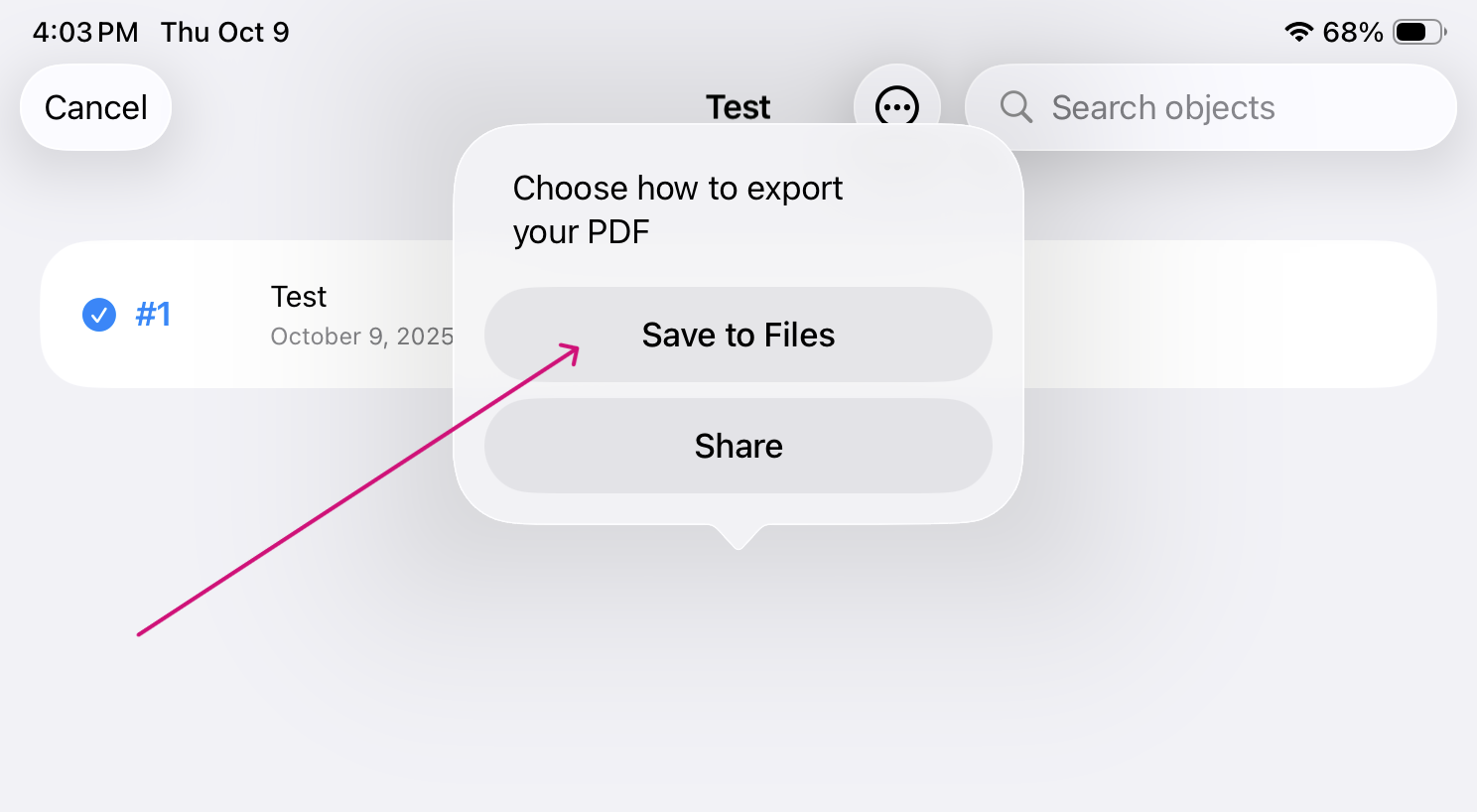Viewport: 1477px width, 812px height.
Task: Tap the Cancel button
Action: (95, 107)
